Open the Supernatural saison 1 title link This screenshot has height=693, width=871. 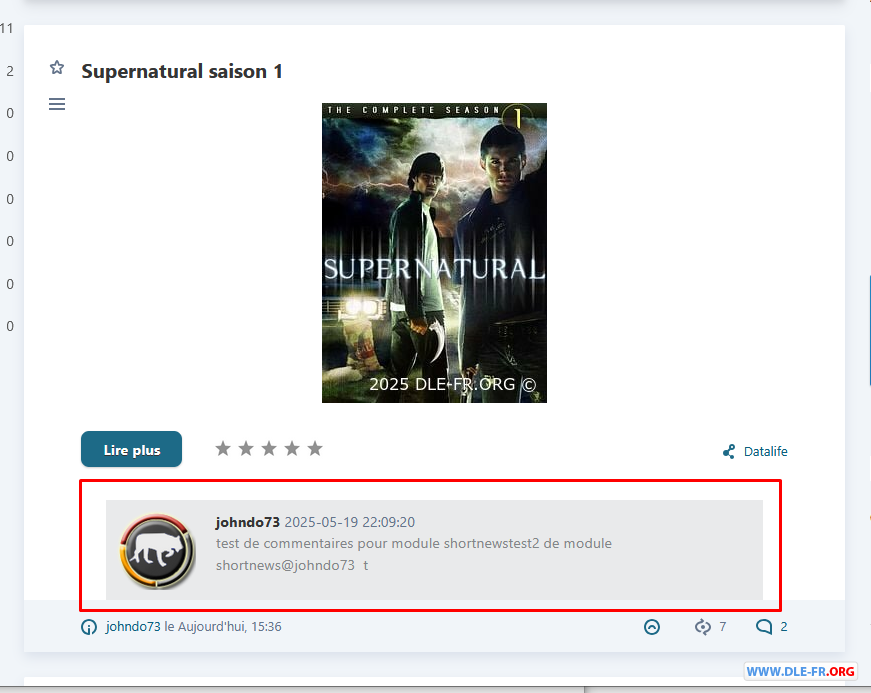pos(182,72)
